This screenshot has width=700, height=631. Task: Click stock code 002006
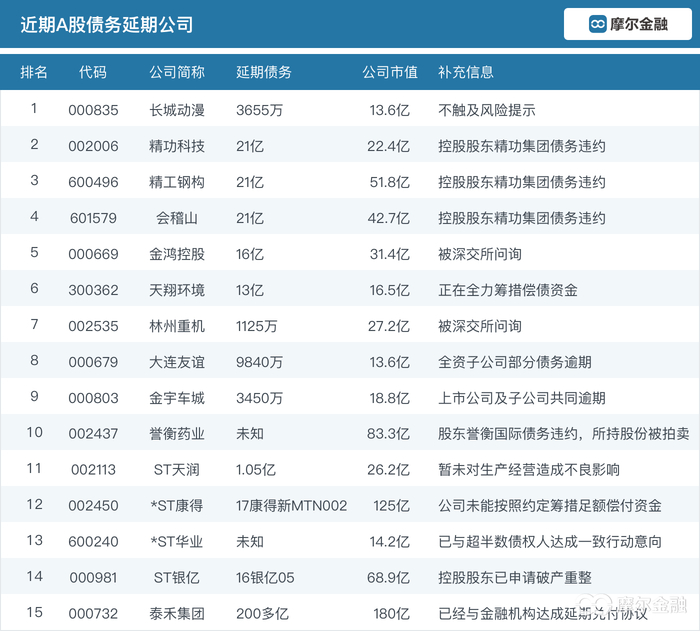point(93,146)
